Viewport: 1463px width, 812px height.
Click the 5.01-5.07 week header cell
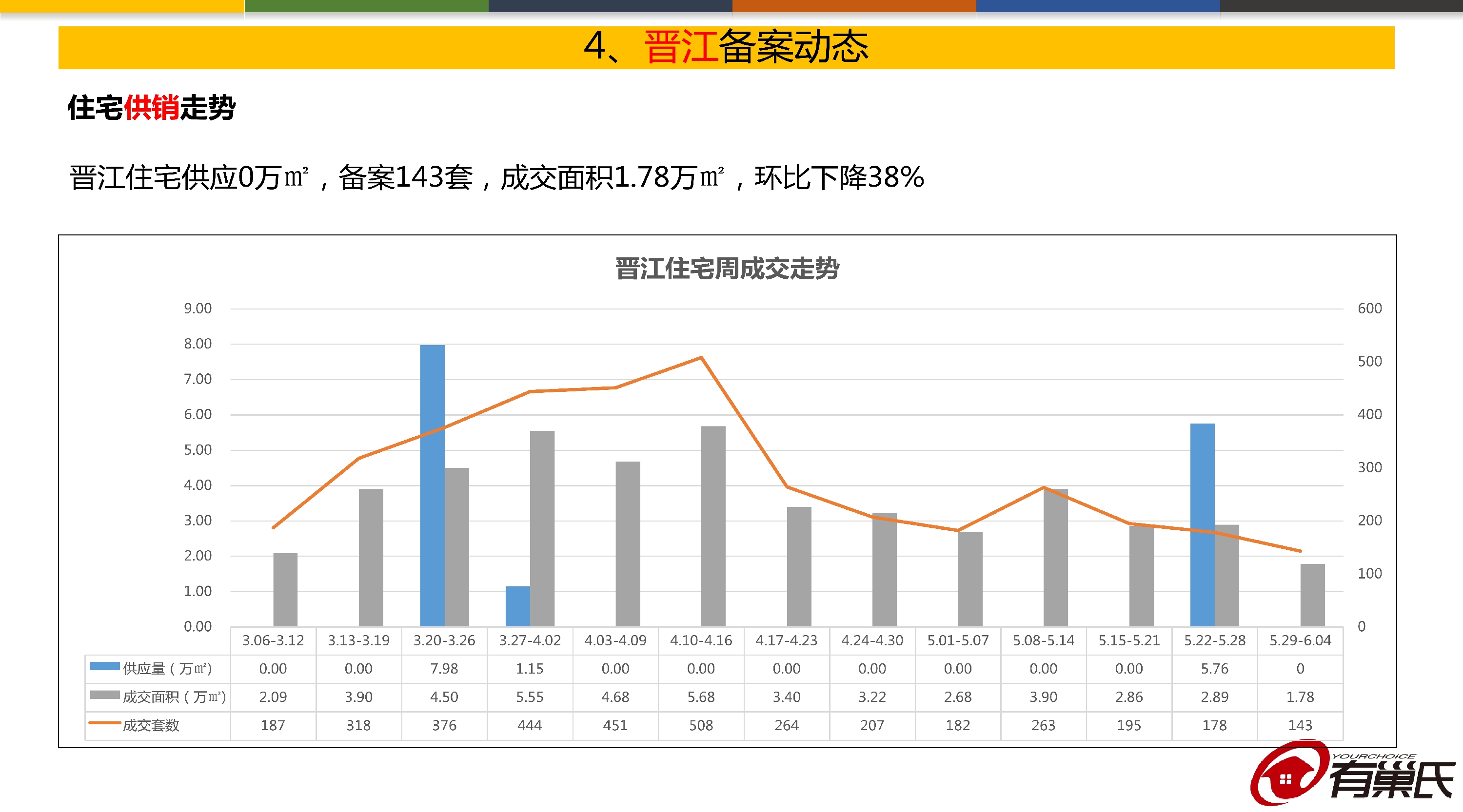pos(958,640)
